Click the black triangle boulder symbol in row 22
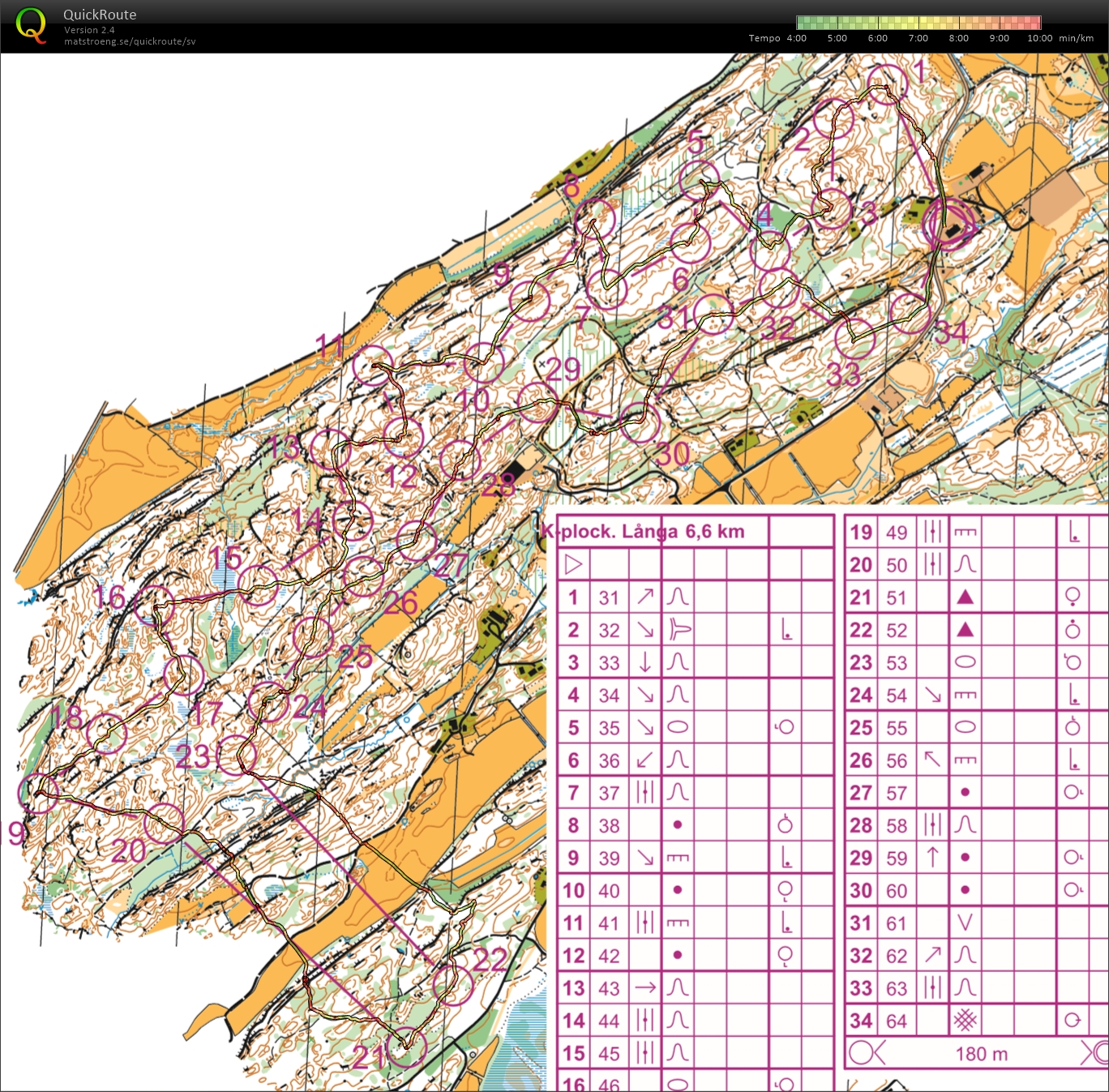Screen dimensions: 1109x1092 coord(965,630)
